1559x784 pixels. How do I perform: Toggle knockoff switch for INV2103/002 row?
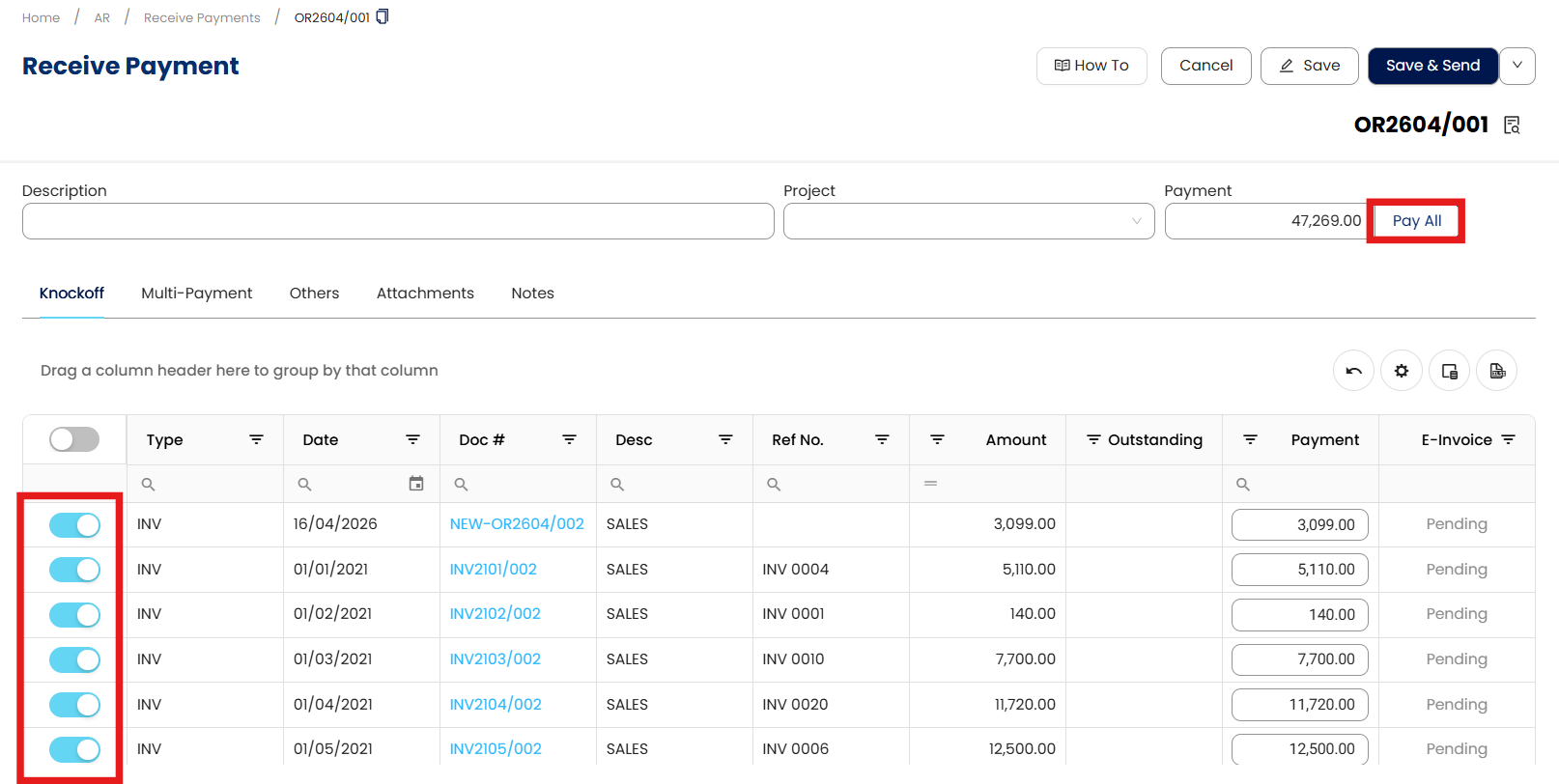point(74,659)
